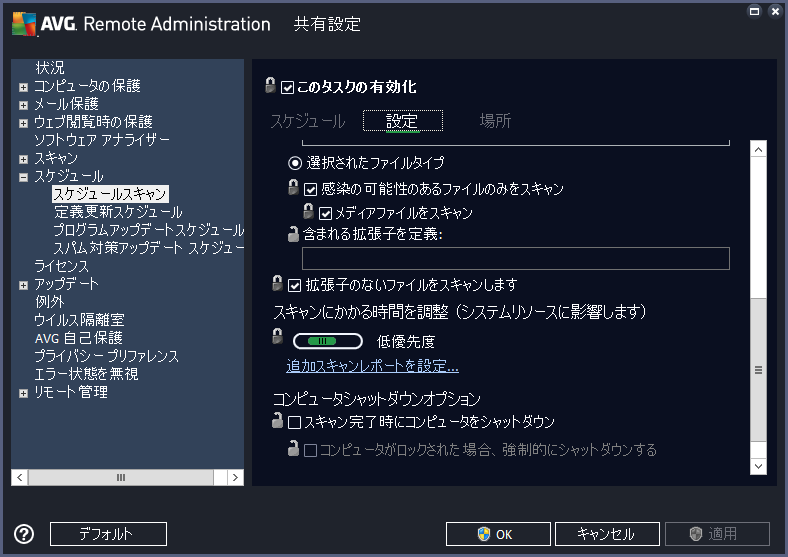
Task: Expand リモート管理 tree node
Action: pyautogui.click(x=23, y=393)
